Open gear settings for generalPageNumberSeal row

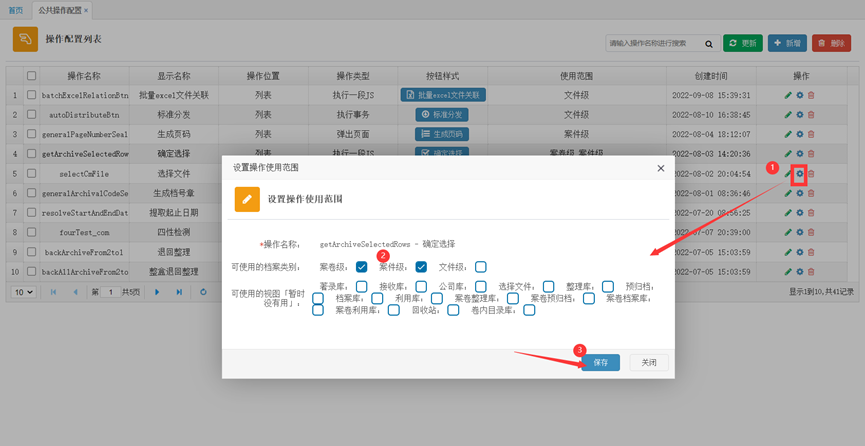coord(799,134)
